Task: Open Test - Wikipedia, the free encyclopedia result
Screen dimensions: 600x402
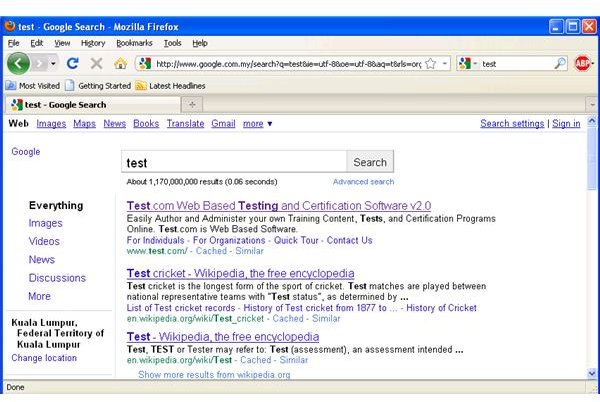Action: (x=223, y=337)
